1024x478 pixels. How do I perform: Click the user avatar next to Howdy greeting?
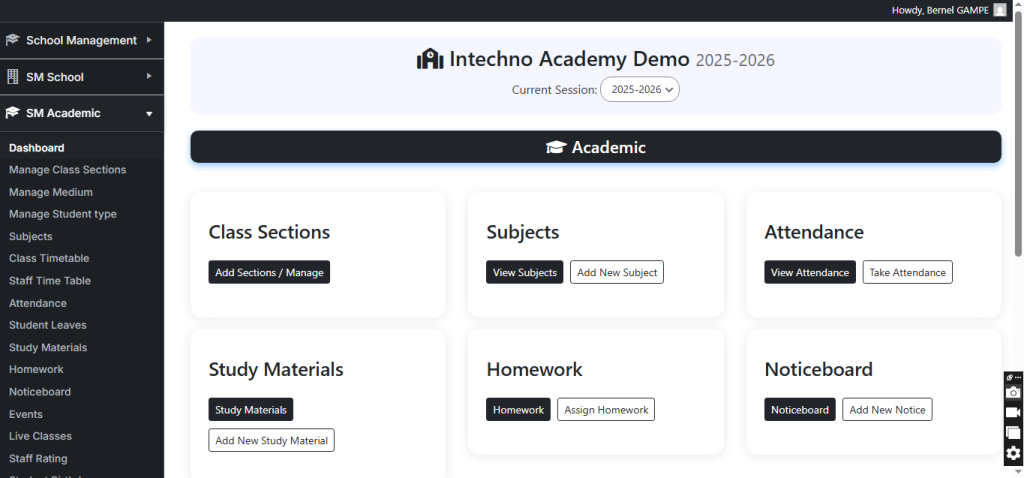999,10
